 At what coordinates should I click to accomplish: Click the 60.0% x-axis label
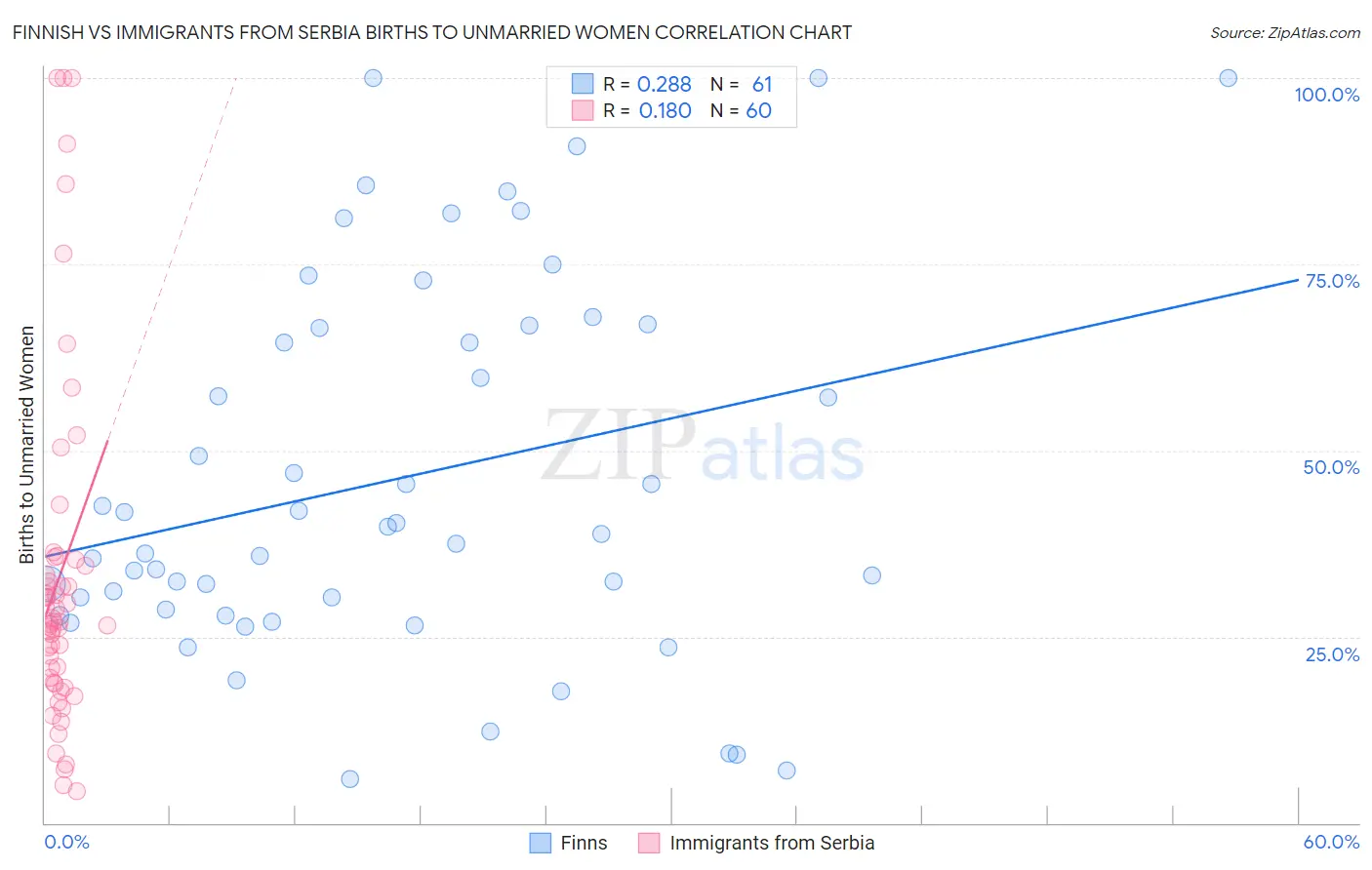click(x=1331, y=842)
